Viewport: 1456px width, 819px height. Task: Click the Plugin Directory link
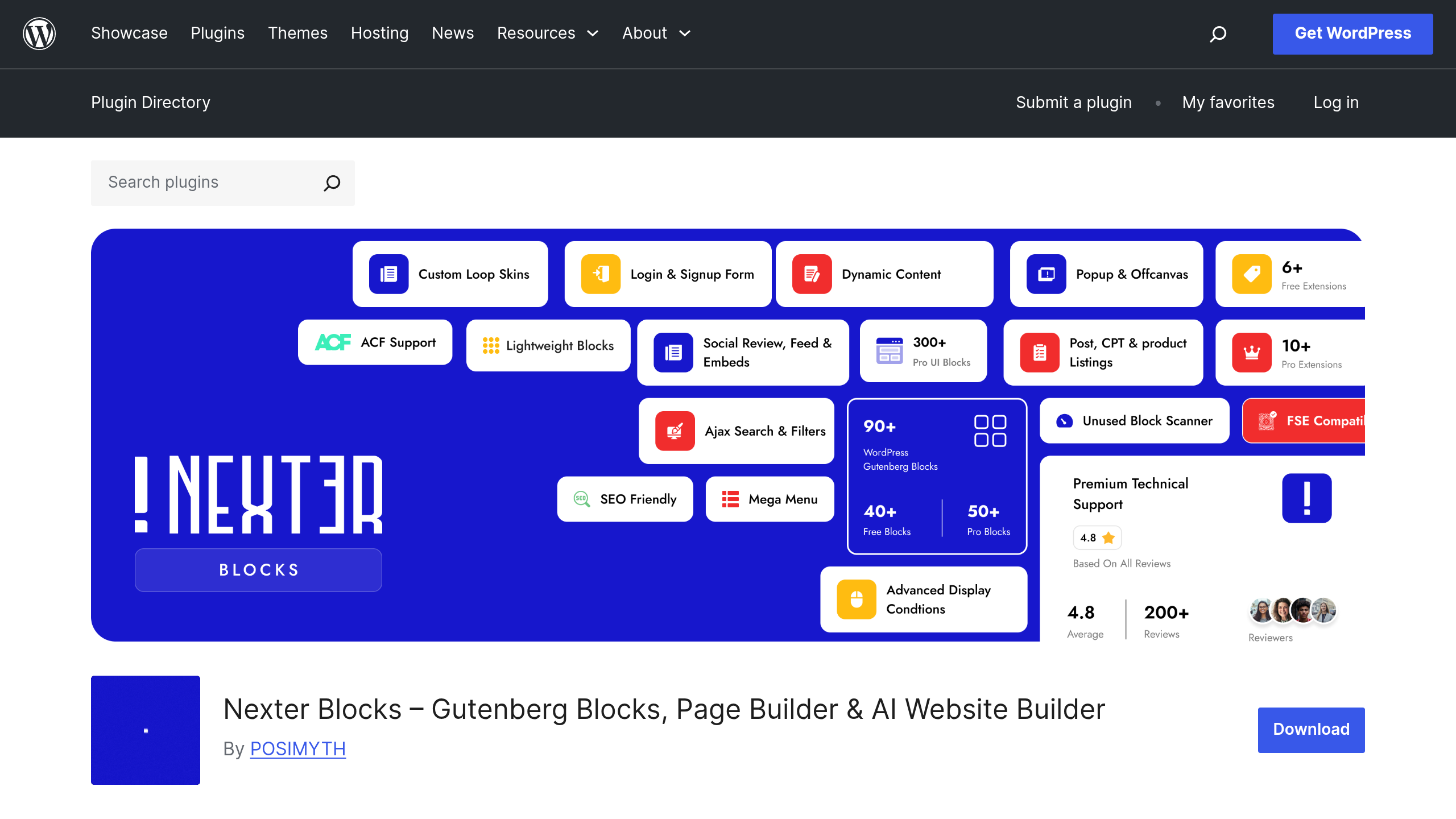151,102
